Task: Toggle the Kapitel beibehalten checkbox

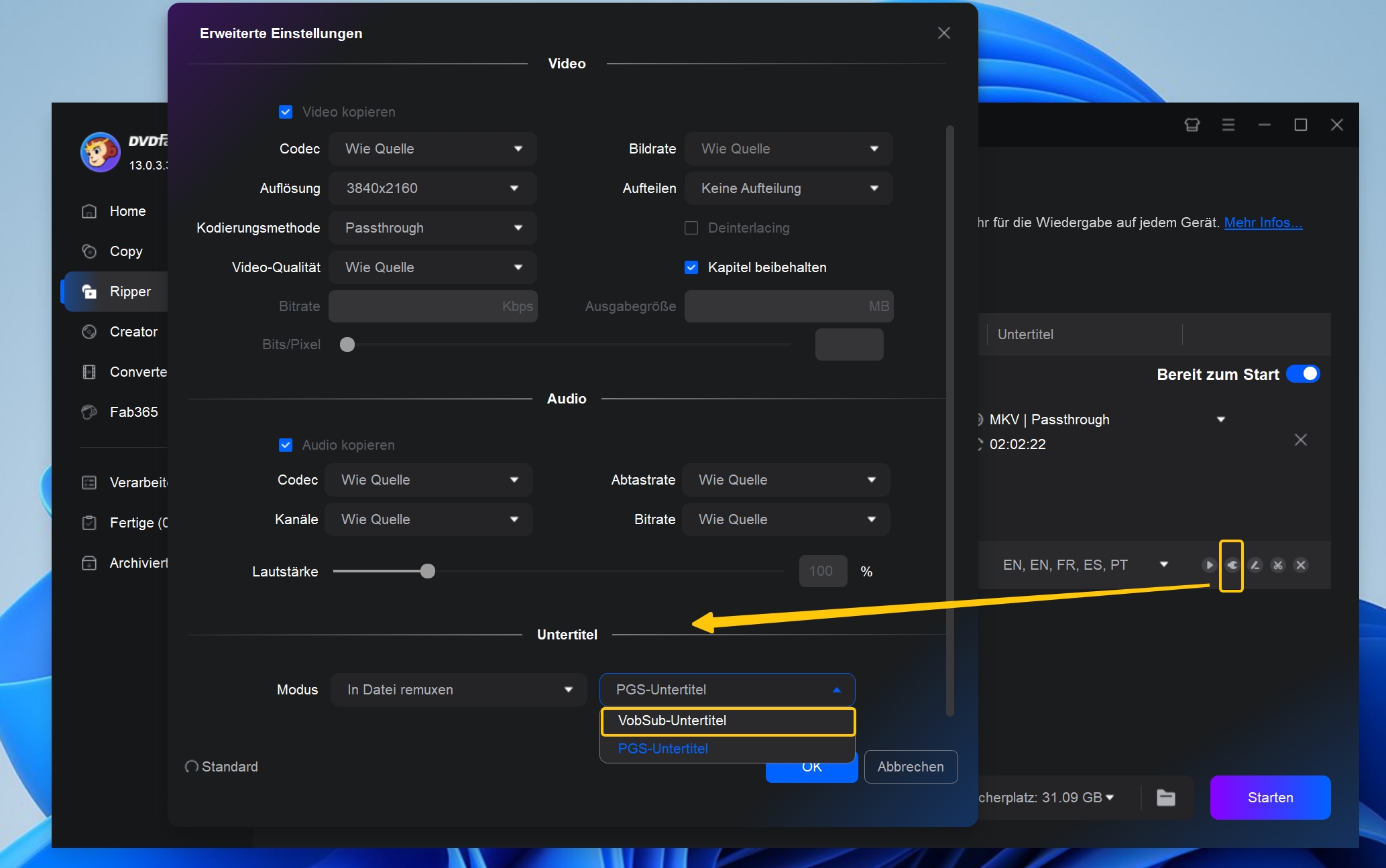Action: tap(691, 267)
